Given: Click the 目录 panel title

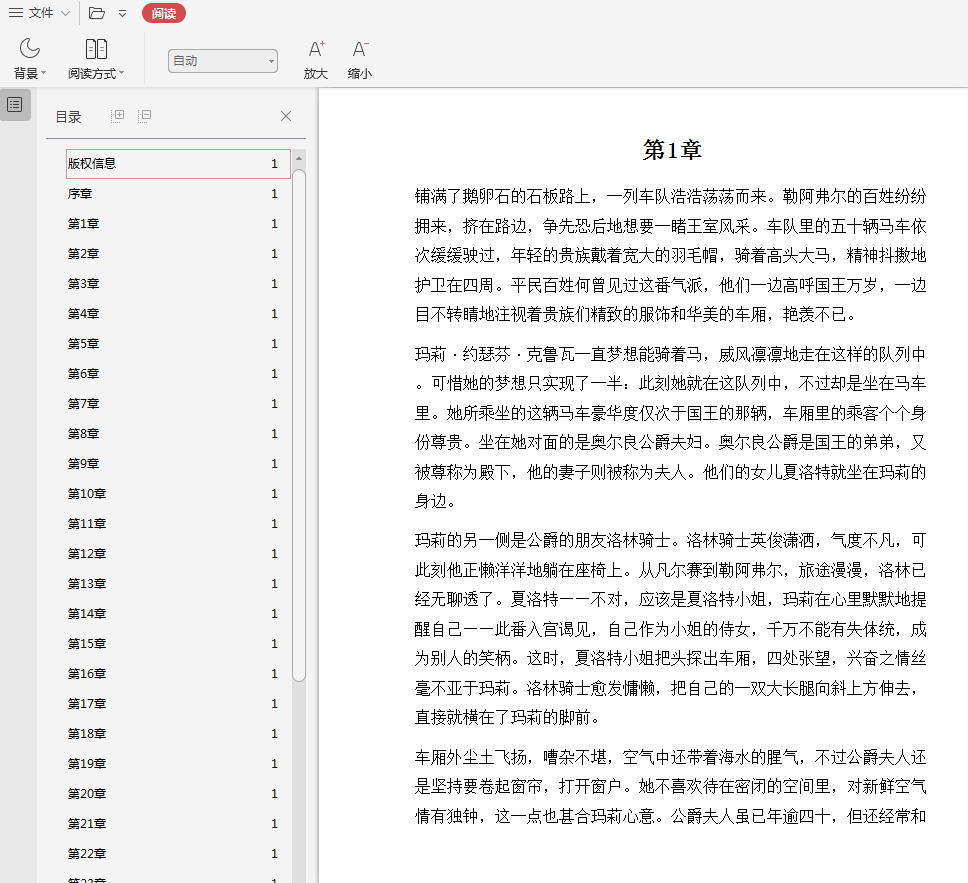Looking at the screenshot, I should click(69, 117).
